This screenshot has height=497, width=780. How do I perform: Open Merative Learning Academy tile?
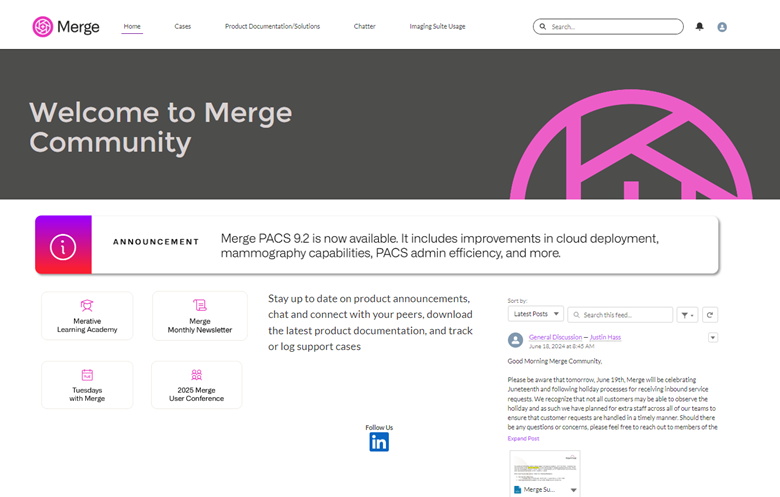pos(87,316)
